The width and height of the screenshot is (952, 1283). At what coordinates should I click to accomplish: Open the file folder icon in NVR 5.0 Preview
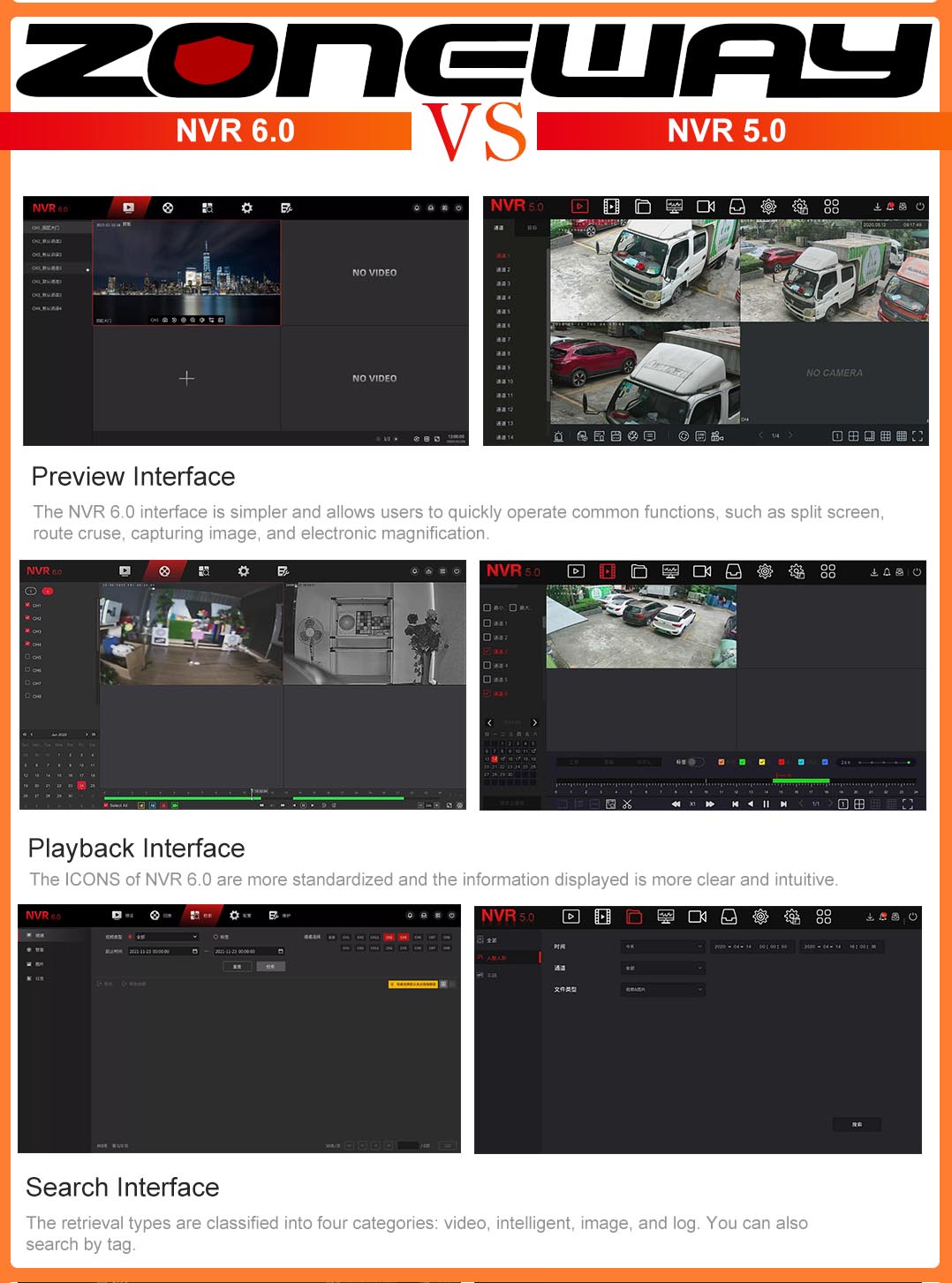643,206
